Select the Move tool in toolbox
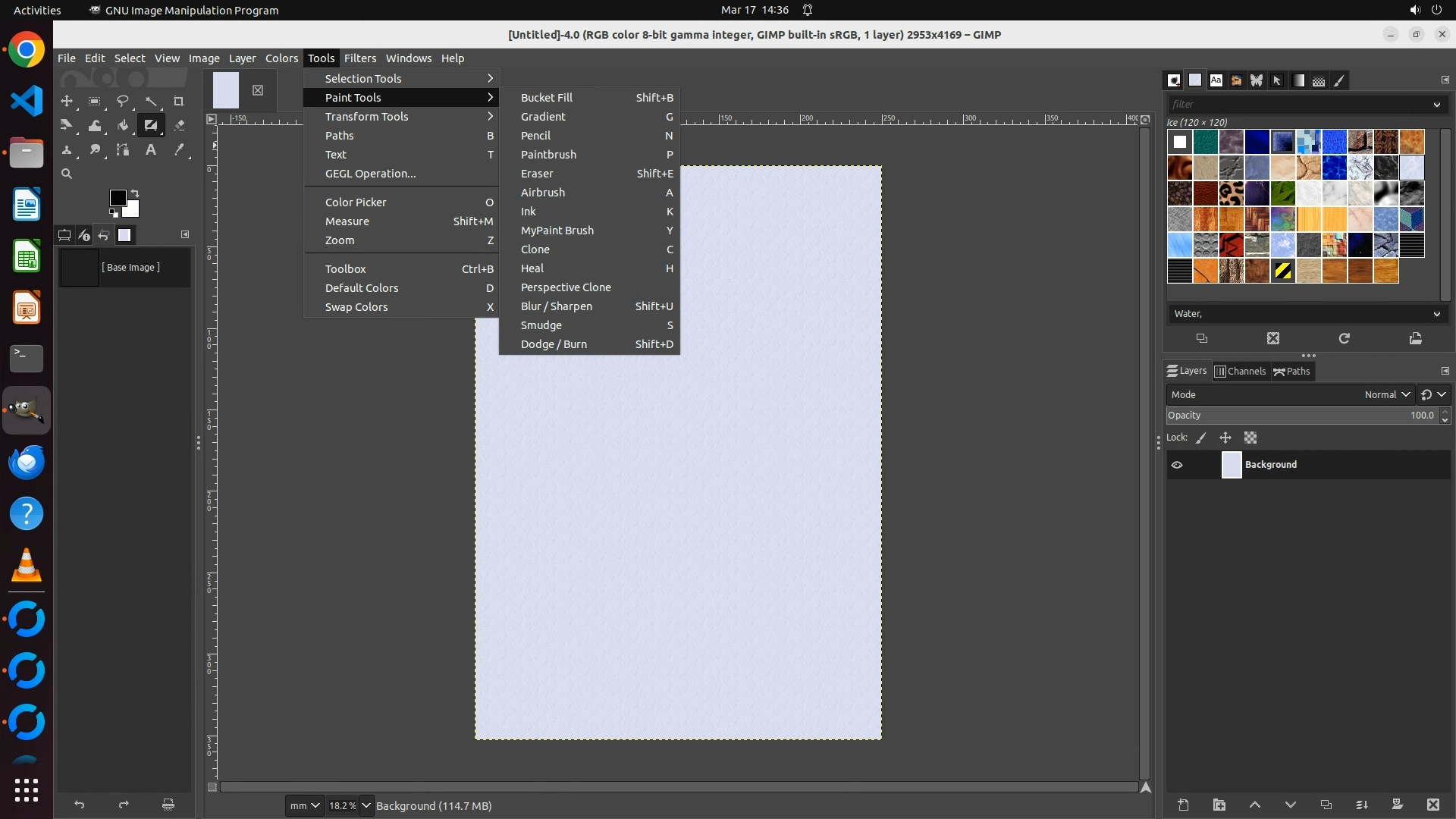The image size is (1456, 819). pos(67,101)
